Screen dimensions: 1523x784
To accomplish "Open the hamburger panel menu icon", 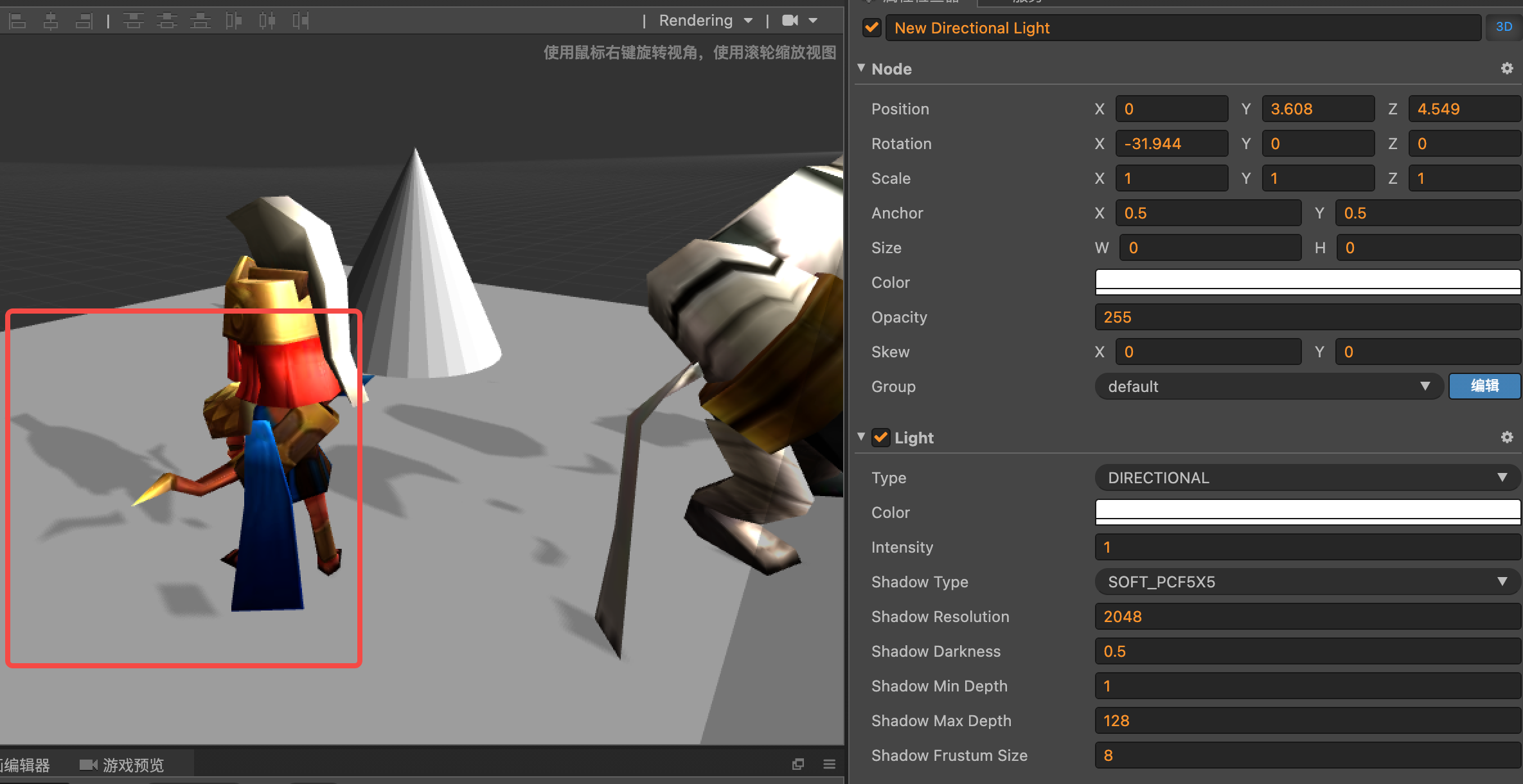I will coord(829,764).
